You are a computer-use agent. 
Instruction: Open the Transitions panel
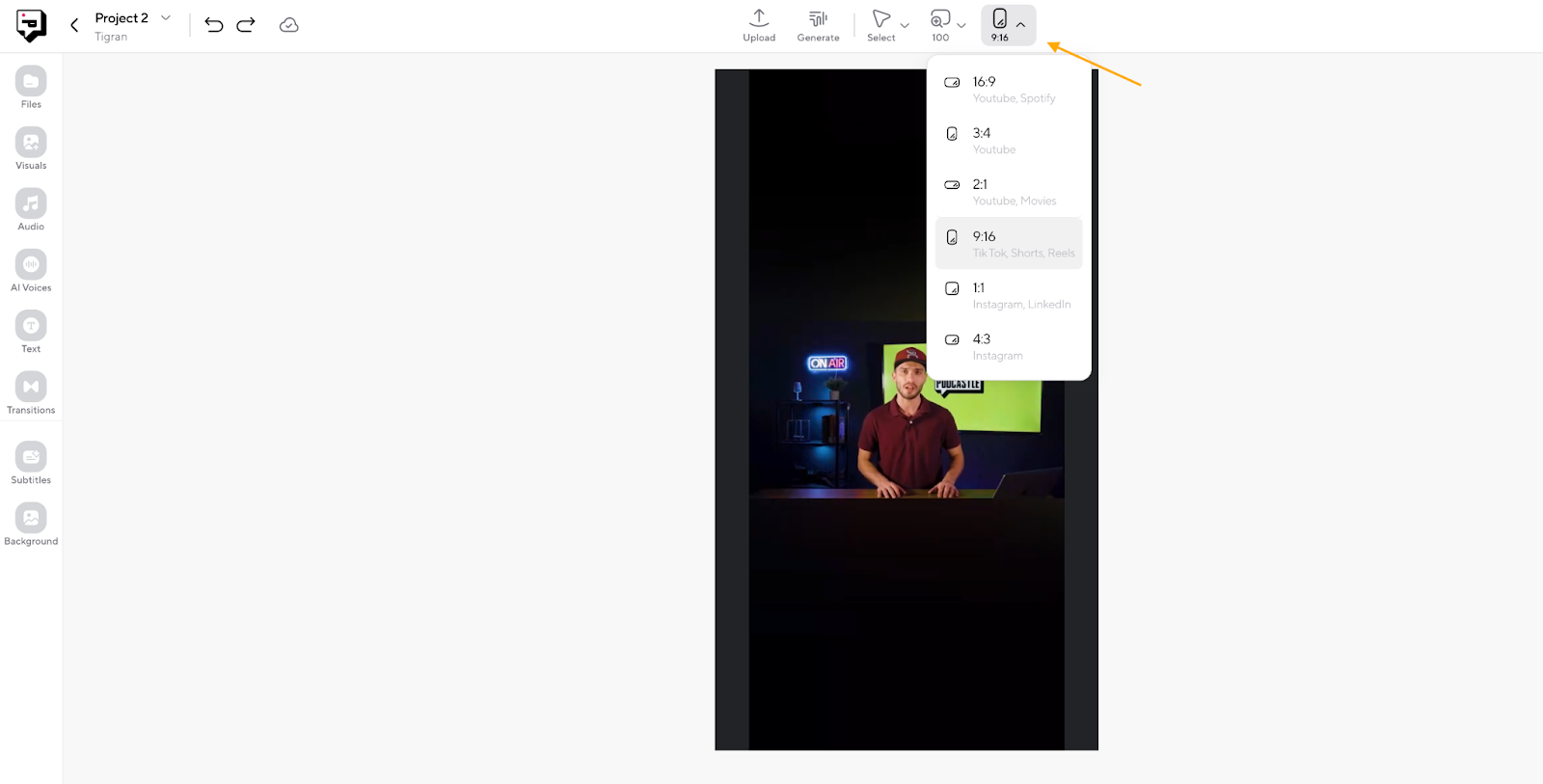coord(31,392)
